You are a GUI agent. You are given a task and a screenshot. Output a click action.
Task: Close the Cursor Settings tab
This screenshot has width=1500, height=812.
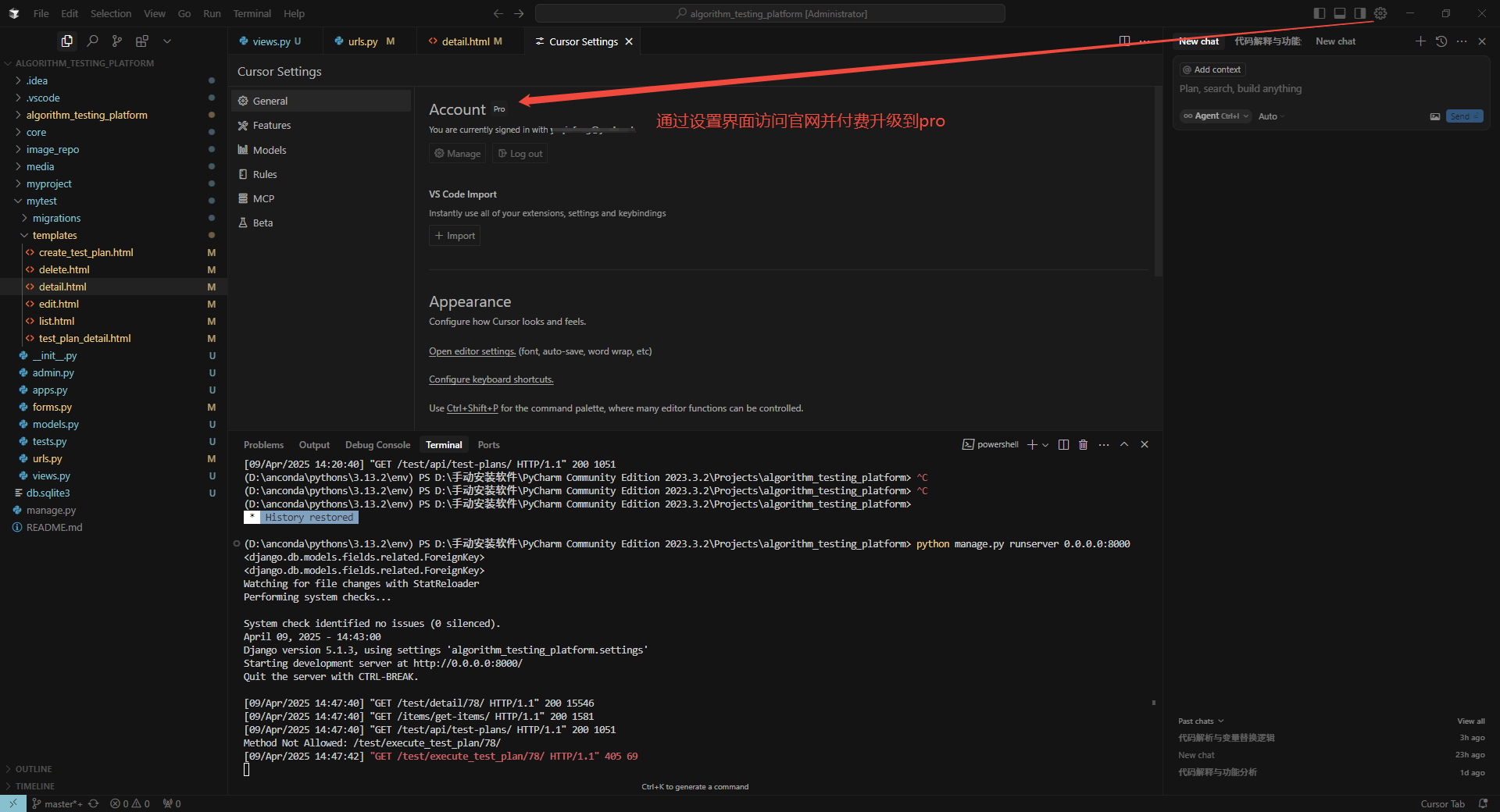pyautogui.click(x=629, y=41)
